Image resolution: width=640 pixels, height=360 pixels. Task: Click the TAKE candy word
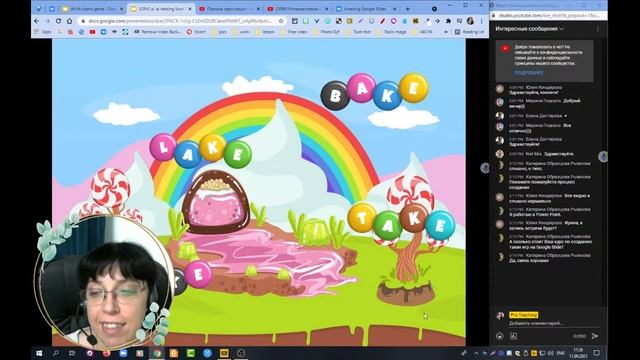point(401,221)
